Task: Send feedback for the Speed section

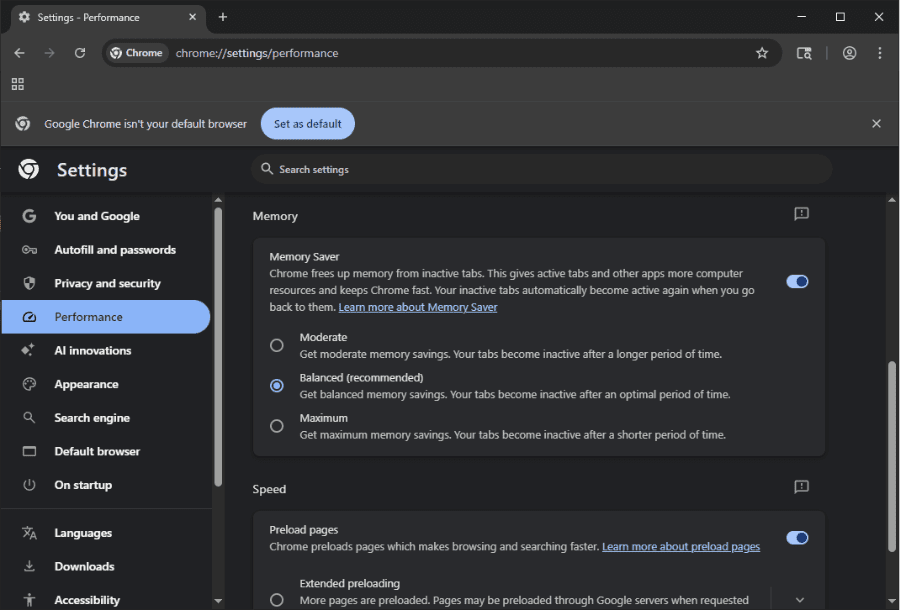Action: pos(801,487)
